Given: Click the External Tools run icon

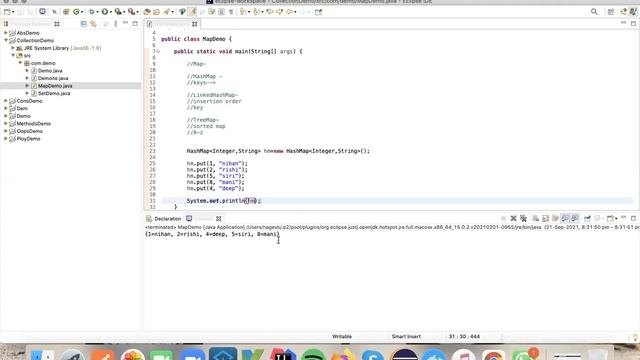Looking at the screenshot, I should click(131, 12).
